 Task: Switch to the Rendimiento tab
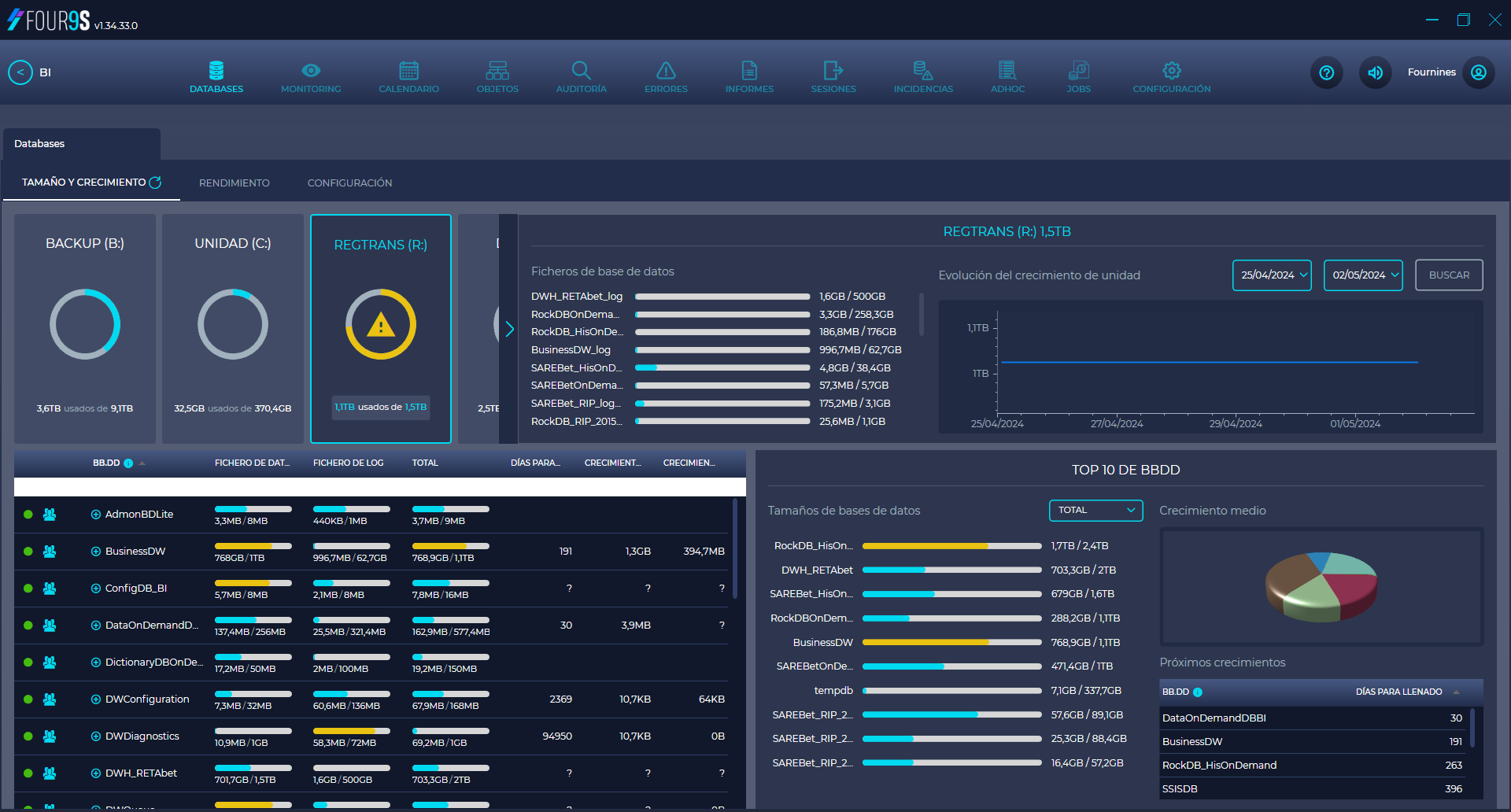[234, 183]
